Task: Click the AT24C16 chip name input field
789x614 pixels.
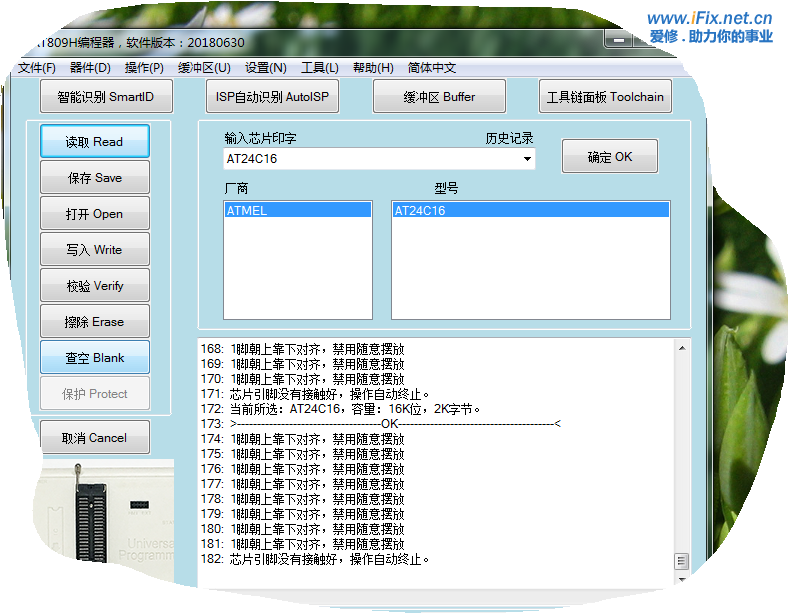Action: point(370,159)
